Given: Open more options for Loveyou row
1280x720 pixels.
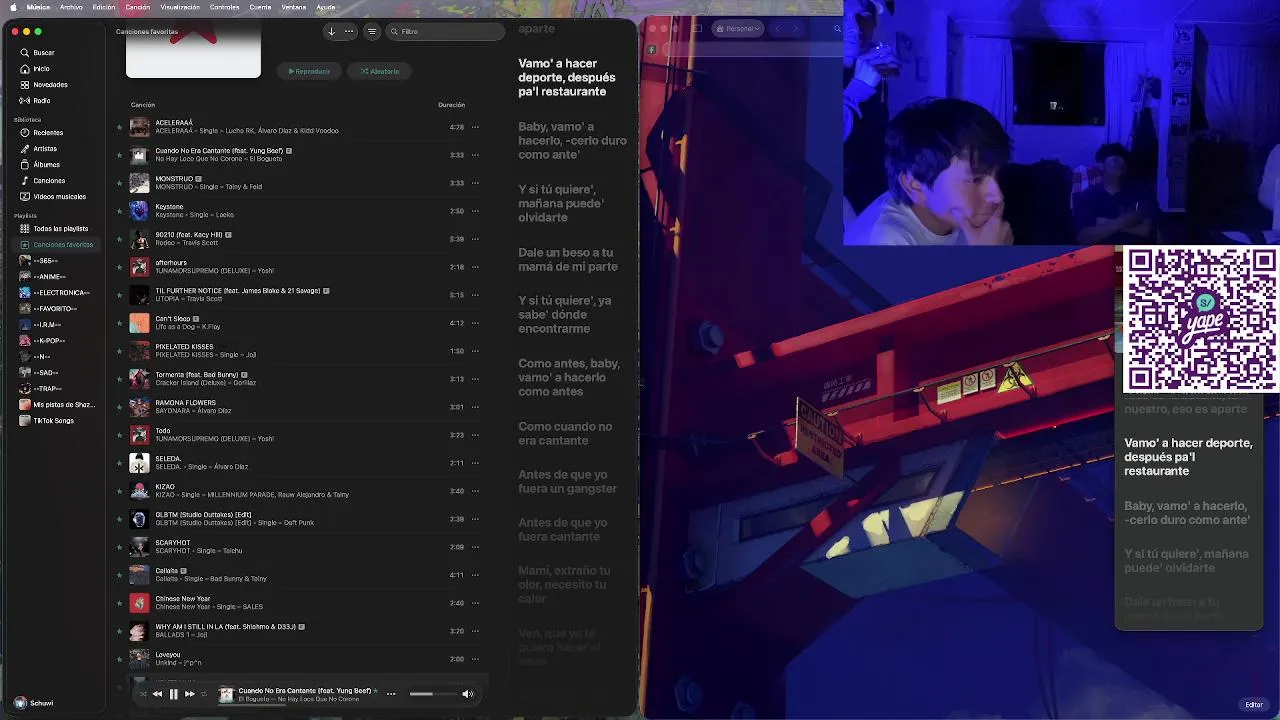Looking at the screenshot, I should coord(475,659).
